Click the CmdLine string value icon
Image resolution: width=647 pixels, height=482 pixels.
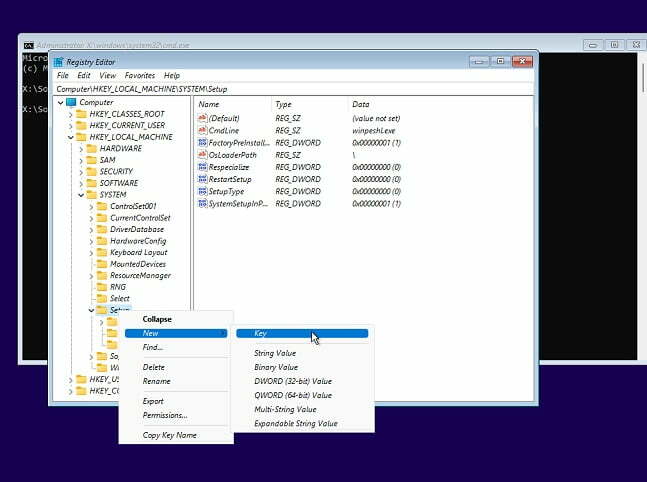pos(202,131)
